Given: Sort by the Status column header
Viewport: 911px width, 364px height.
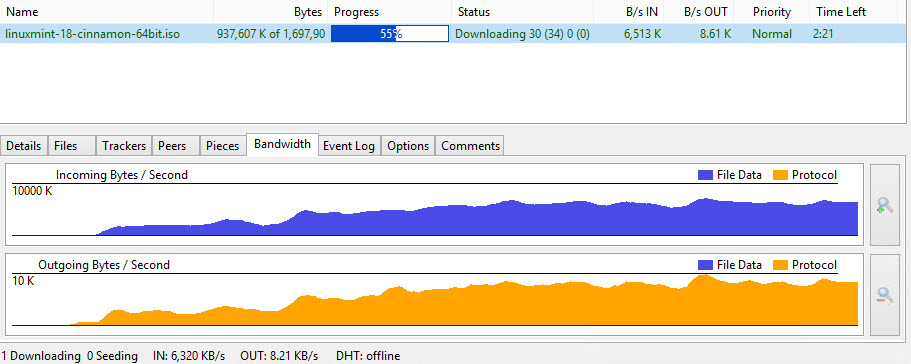Looking at the screenshot, I should pos(522,12).
